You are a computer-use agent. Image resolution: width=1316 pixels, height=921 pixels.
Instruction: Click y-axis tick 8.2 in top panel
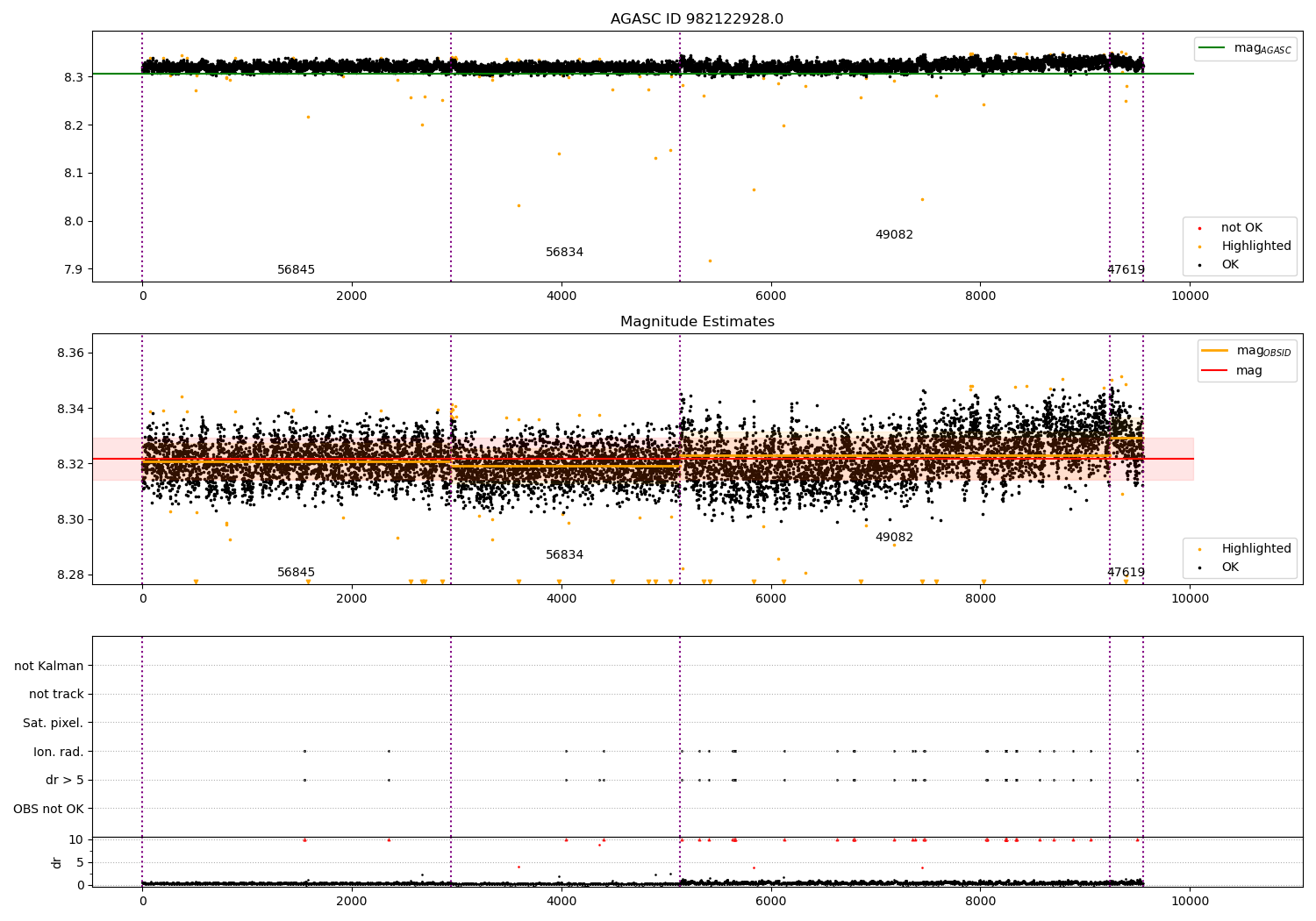pos(74,125)
